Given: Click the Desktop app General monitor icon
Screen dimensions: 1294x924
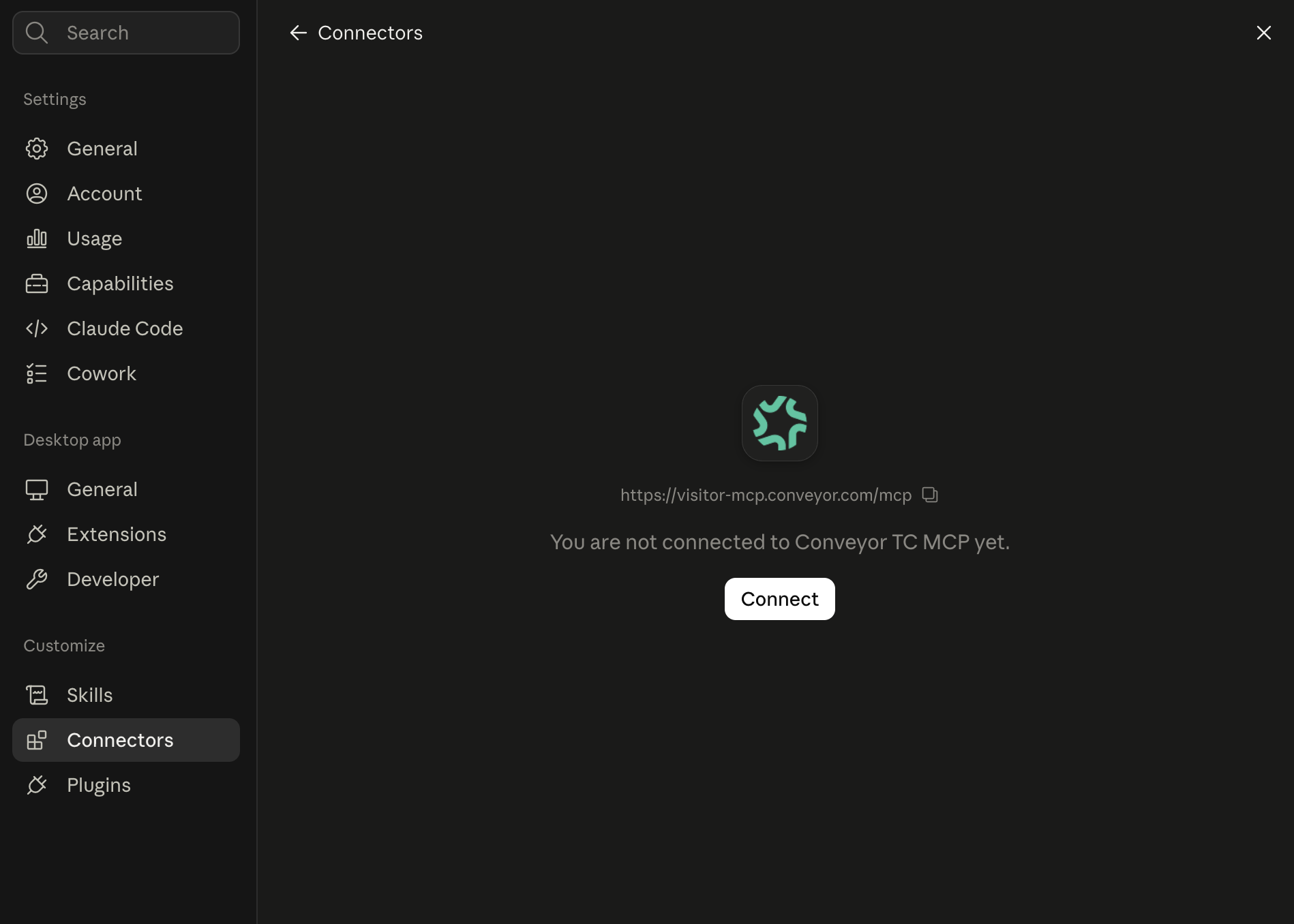Looking at the screenshot, I should point(37,489).
